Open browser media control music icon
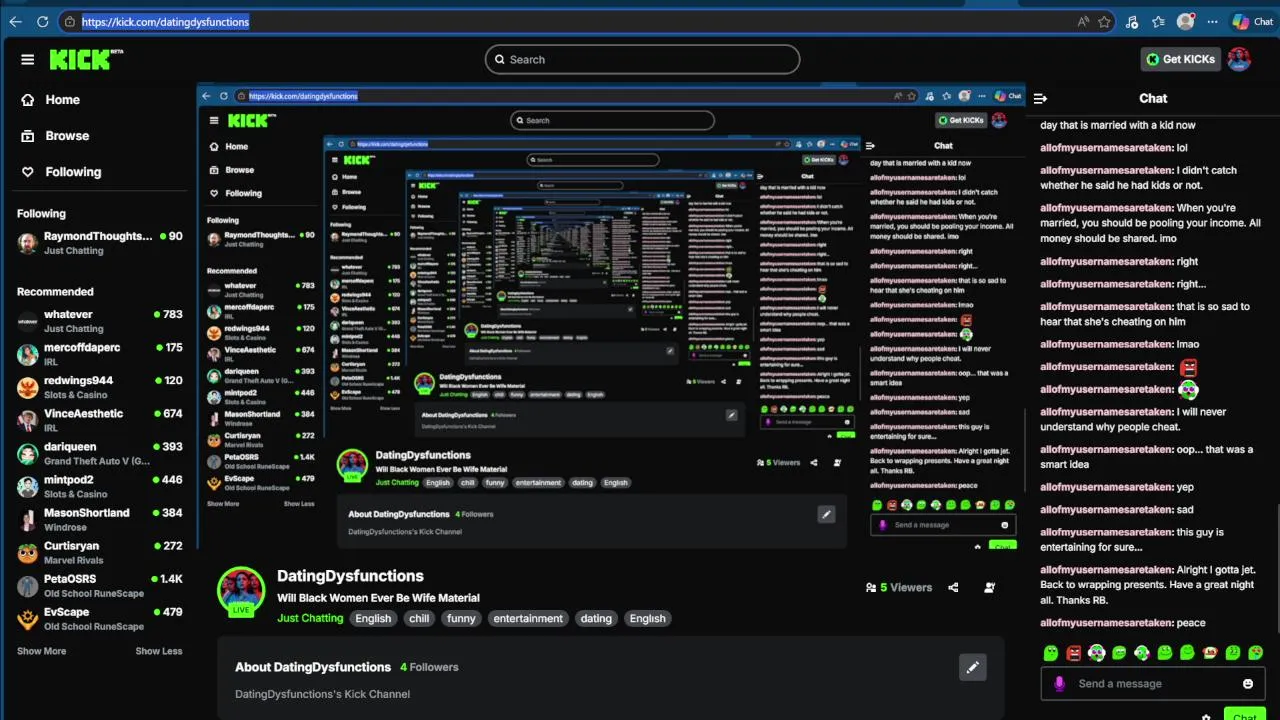Image resolution: width=1280 pixels, height=720 pixels. (1132, 21)
